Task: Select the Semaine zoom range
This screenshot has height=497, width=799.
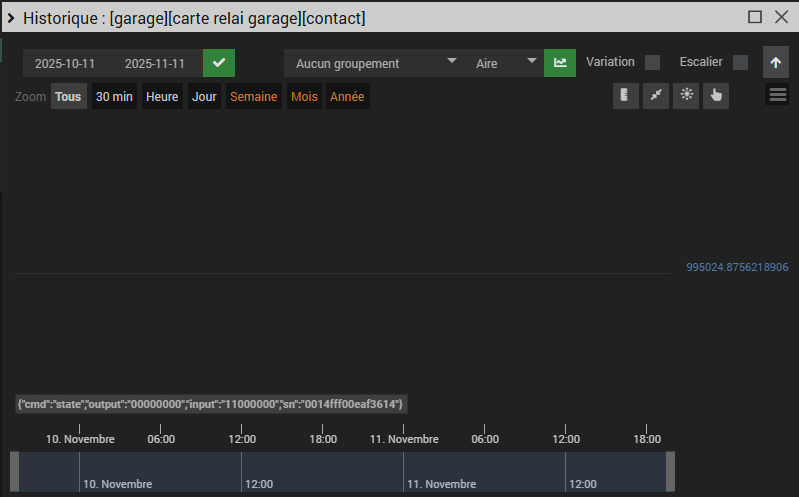Action: tap(253, 97)
